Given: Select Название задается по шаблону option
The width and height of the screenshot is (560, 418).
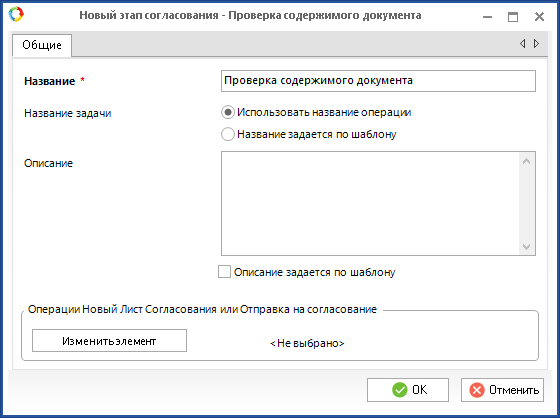Looking at the screenshot, I should [228, 134].
